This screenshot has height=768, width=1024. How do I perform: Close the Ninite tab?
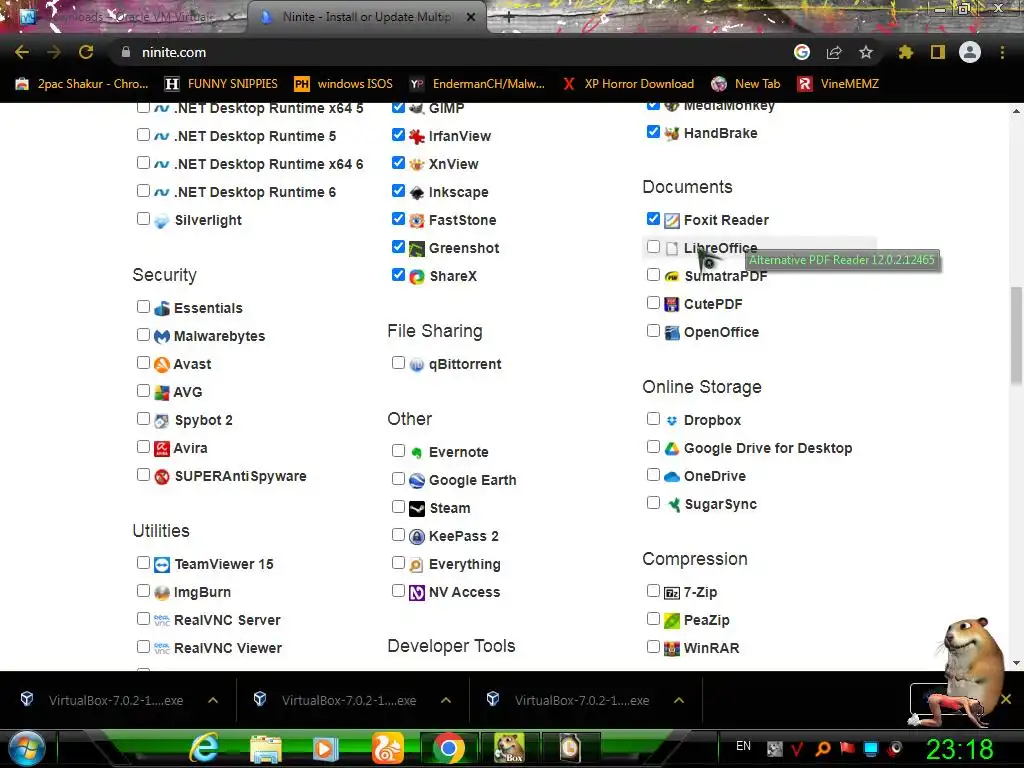click(471, 17)
